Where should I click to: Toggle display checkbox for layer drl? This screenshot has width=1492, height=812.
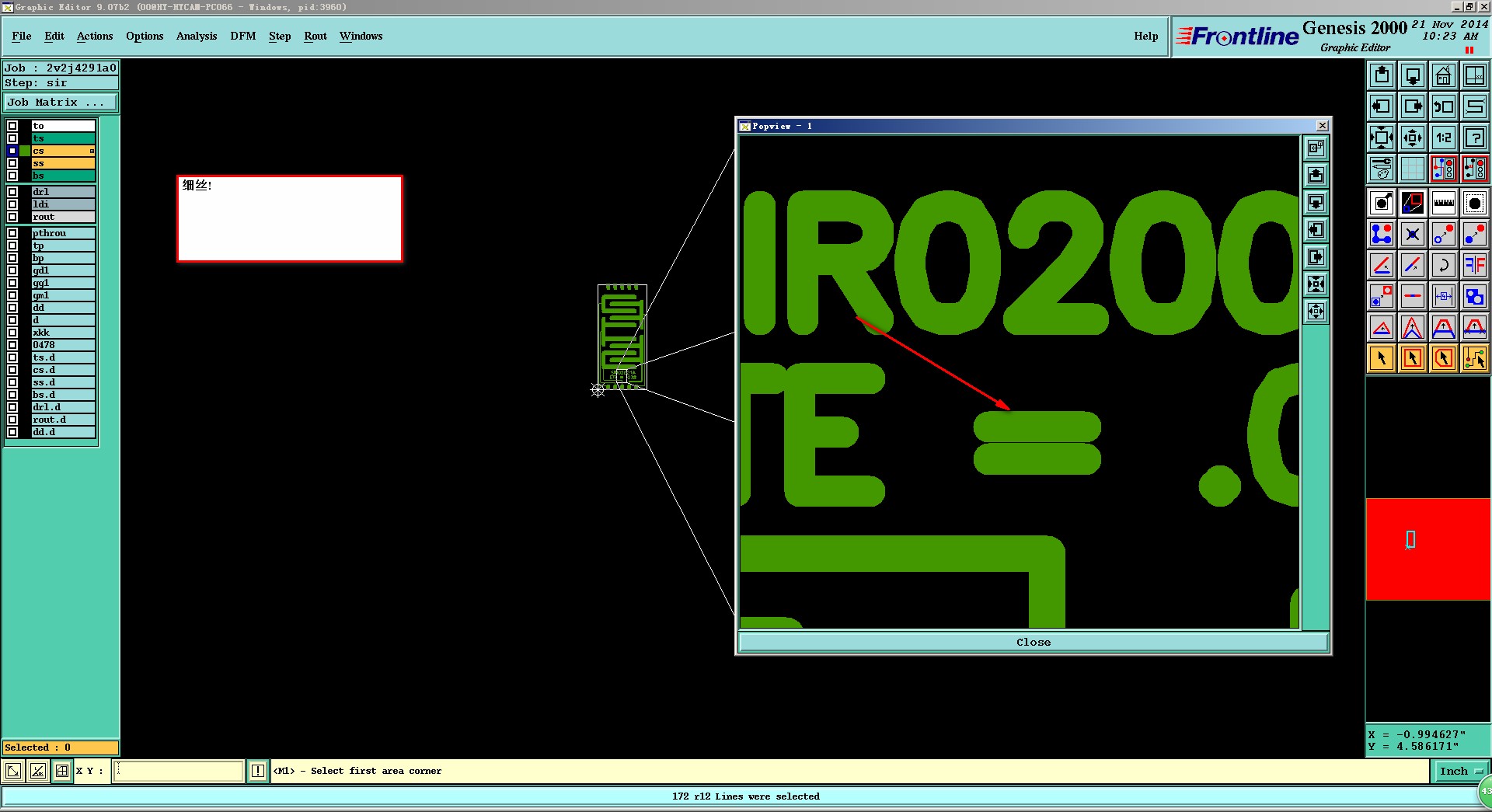[x=12, y=192]
